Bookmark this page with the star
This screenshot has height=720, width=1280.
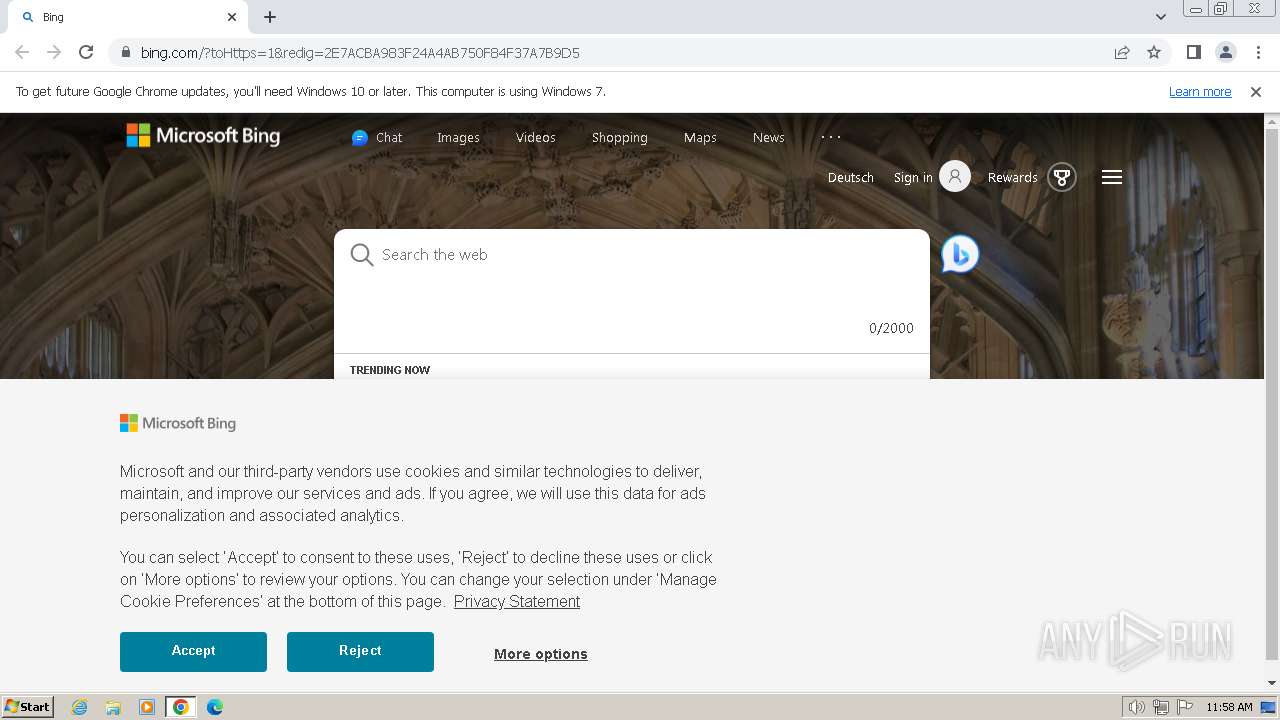pos(1154,52)
